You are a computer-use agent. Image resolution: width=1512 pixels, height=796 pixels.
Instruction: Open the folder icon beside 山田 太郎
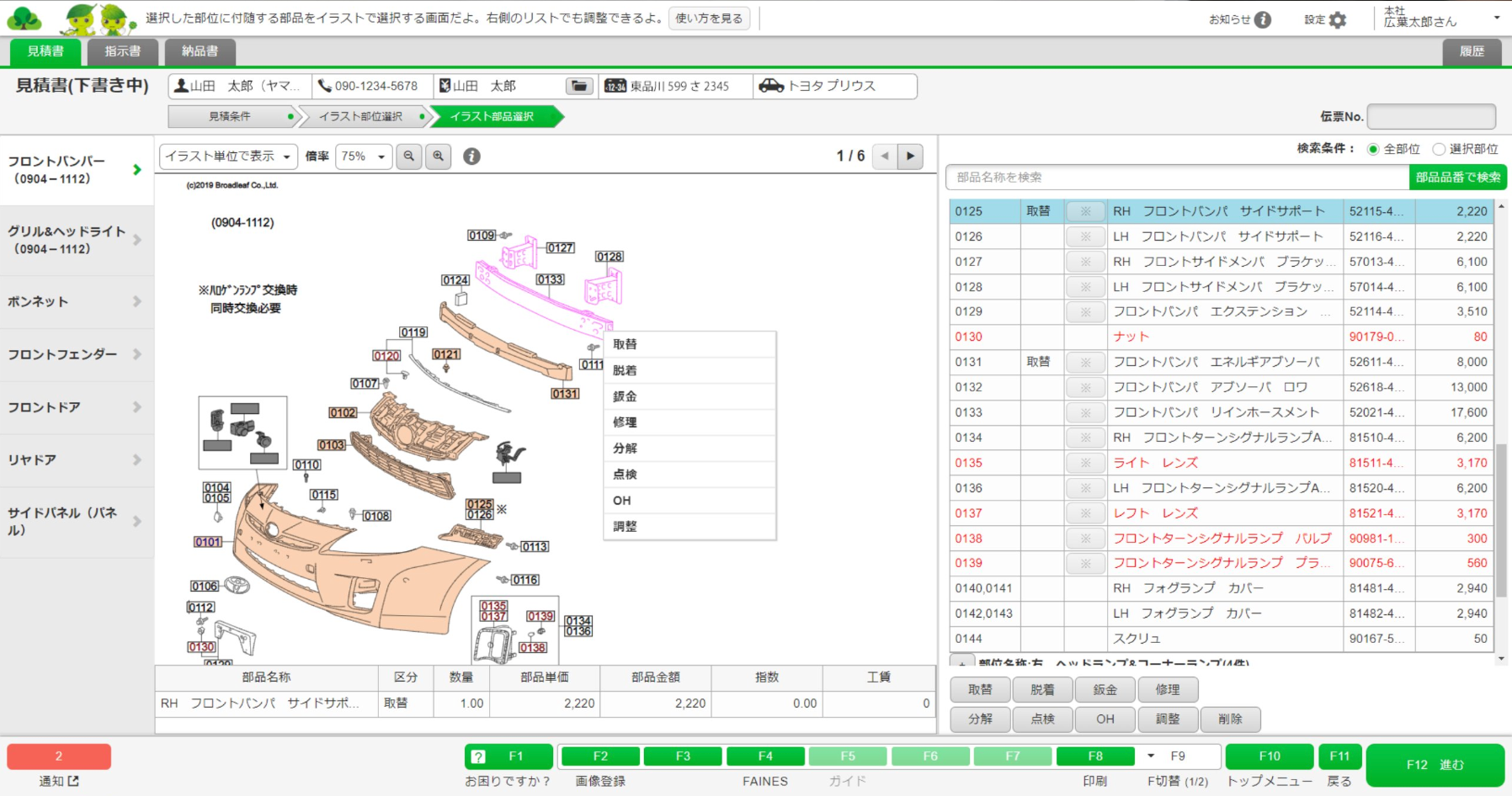click(x=578, y=86)
